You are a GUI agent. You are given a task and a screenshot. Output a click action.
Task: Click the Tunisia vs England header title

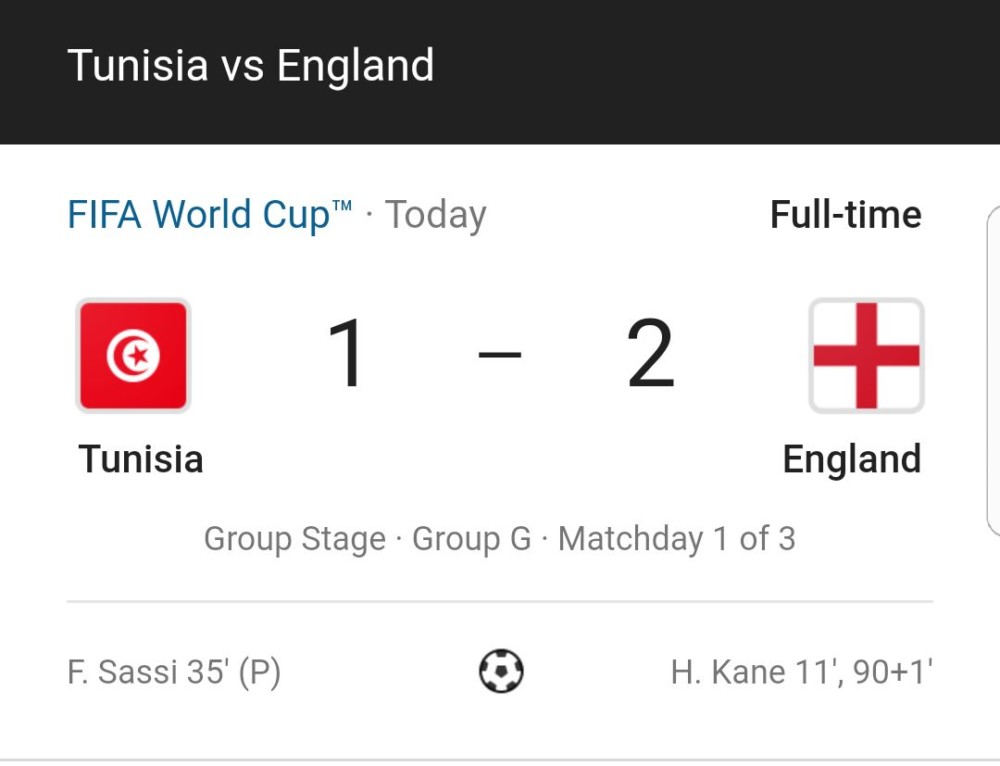251,67
